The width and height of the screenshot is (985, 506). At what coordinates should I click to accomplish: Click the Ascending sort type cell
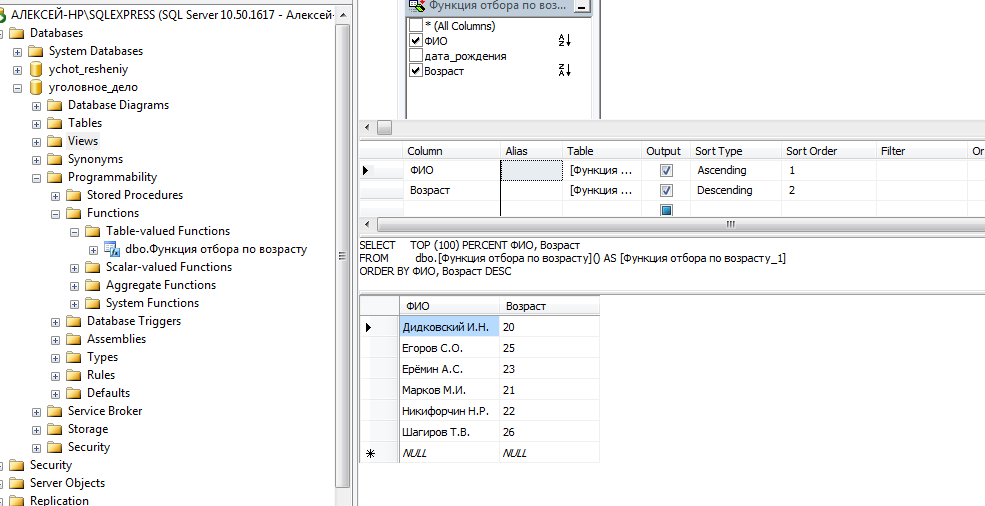736,170
